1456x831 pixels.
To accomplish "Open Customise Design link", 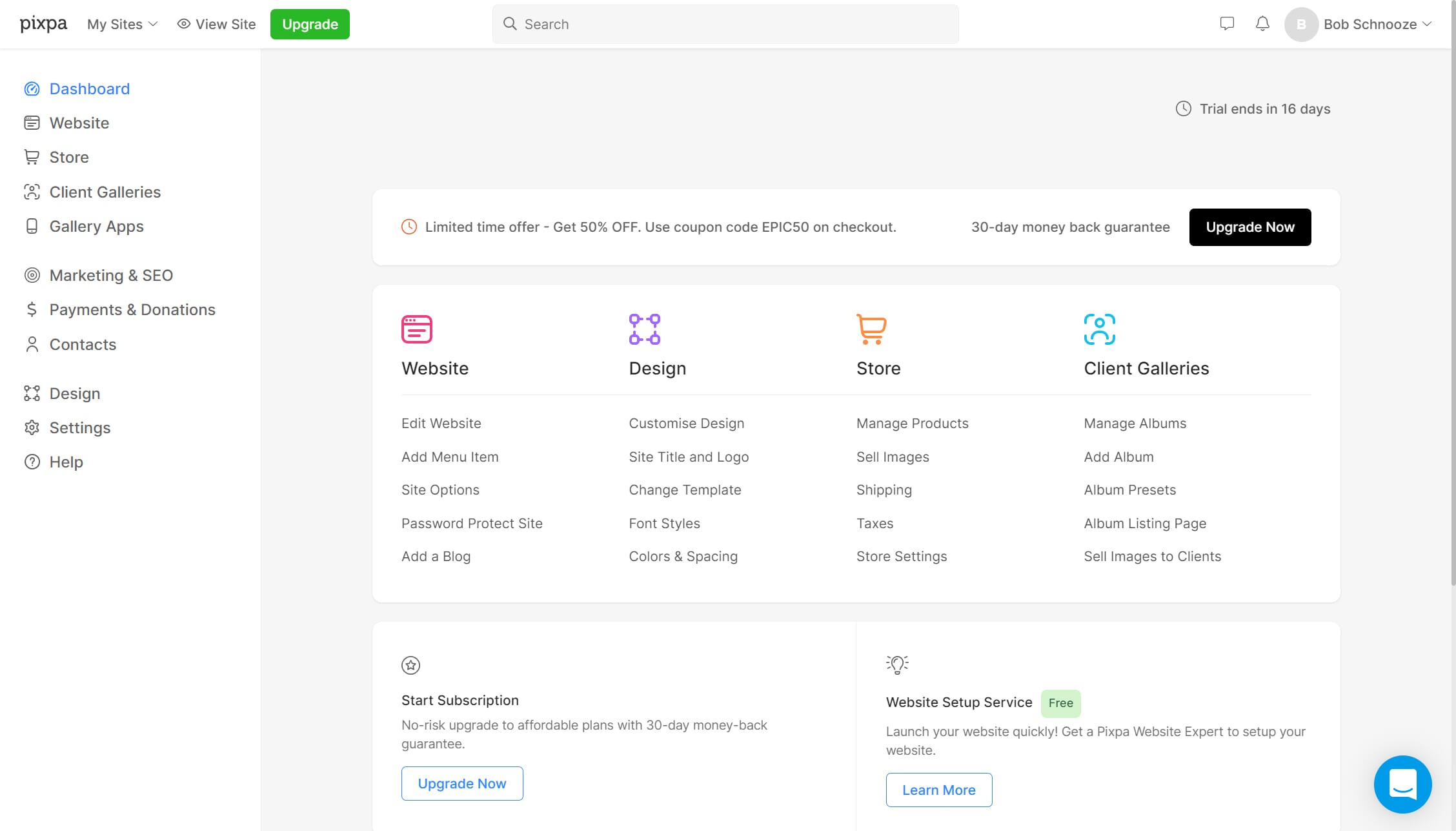I will (687, 423).
